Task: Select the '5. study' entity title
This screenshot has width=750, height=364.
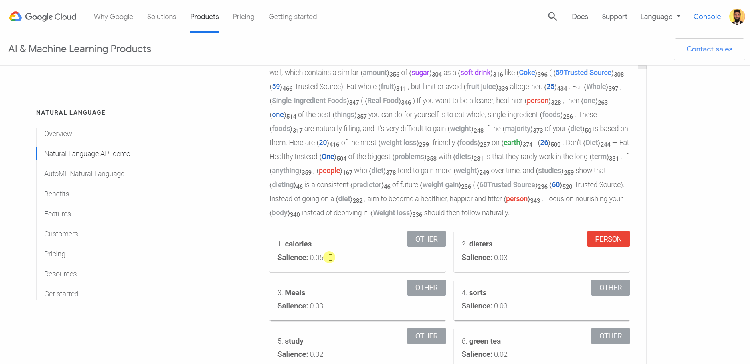Action: [290, 342]
